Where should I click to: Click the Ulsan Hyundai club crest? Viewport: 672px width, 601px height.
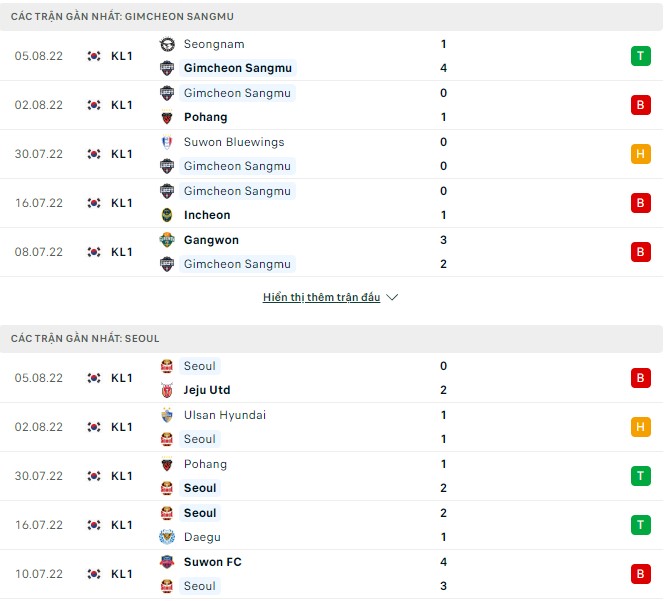point(167,415)
